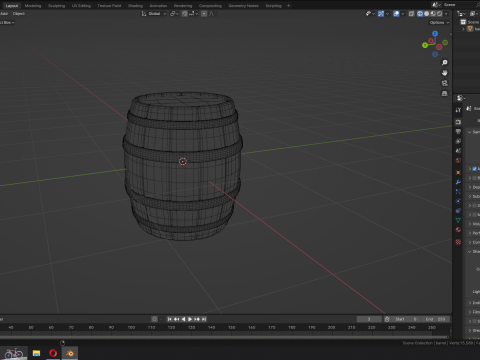Open the Sculpting workspace tab
The image size is (480, 360).
[56, 6]
